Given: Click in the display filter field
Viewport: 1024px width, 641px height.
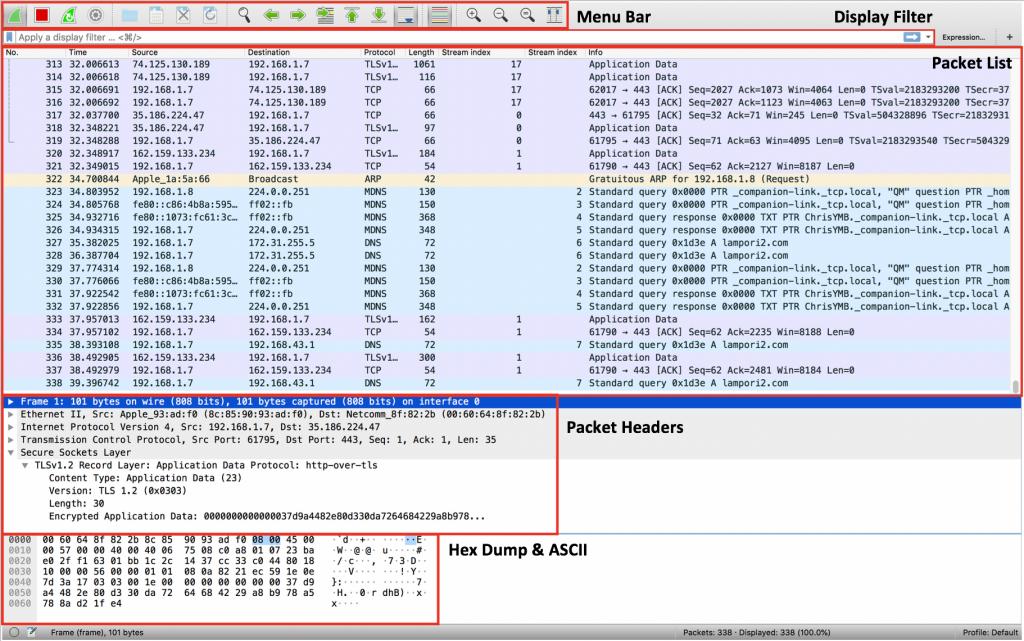Looking at the screenshot, I should [457, 37].
